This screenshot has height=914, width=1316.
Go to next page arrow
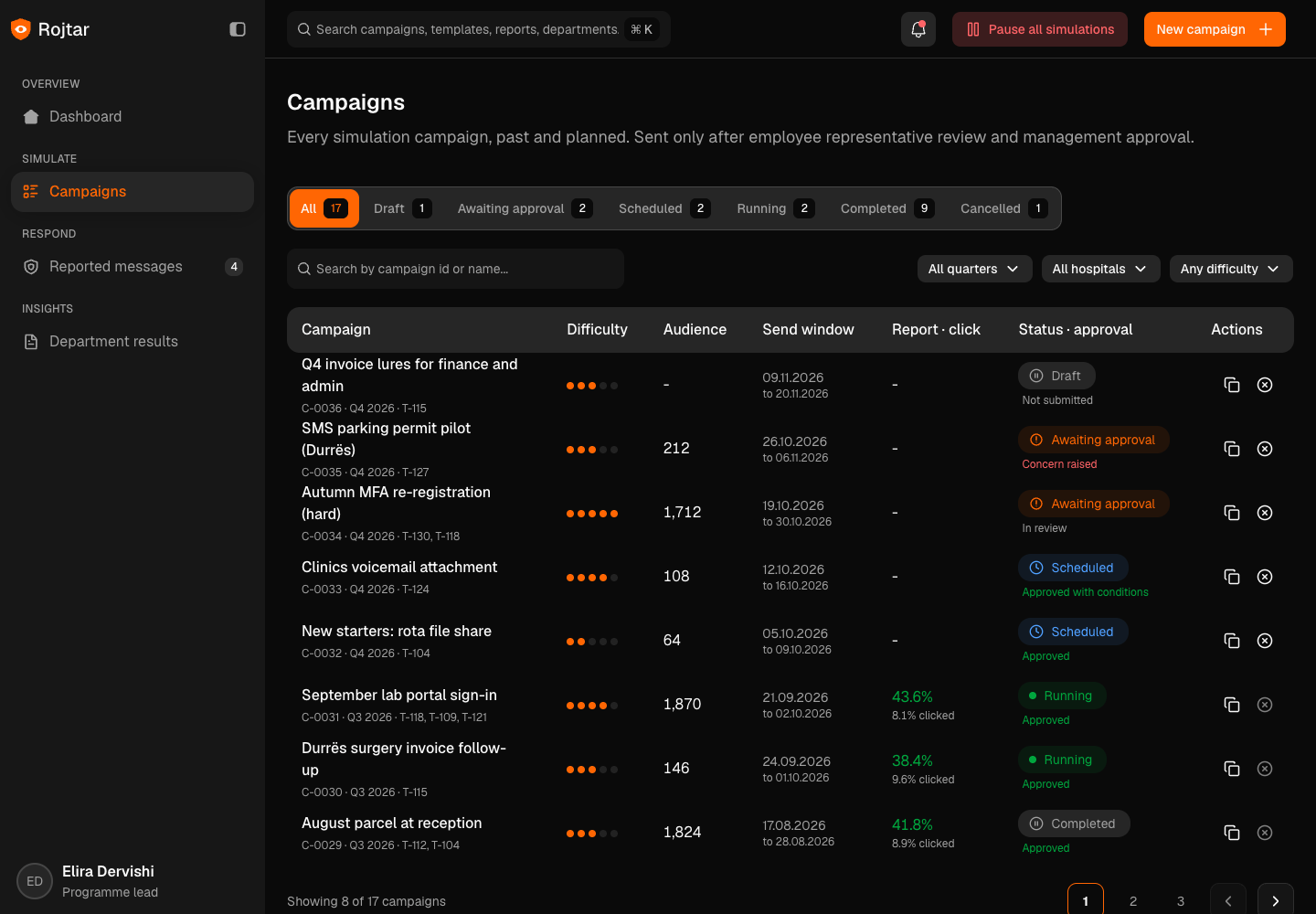pos(1276,901)
